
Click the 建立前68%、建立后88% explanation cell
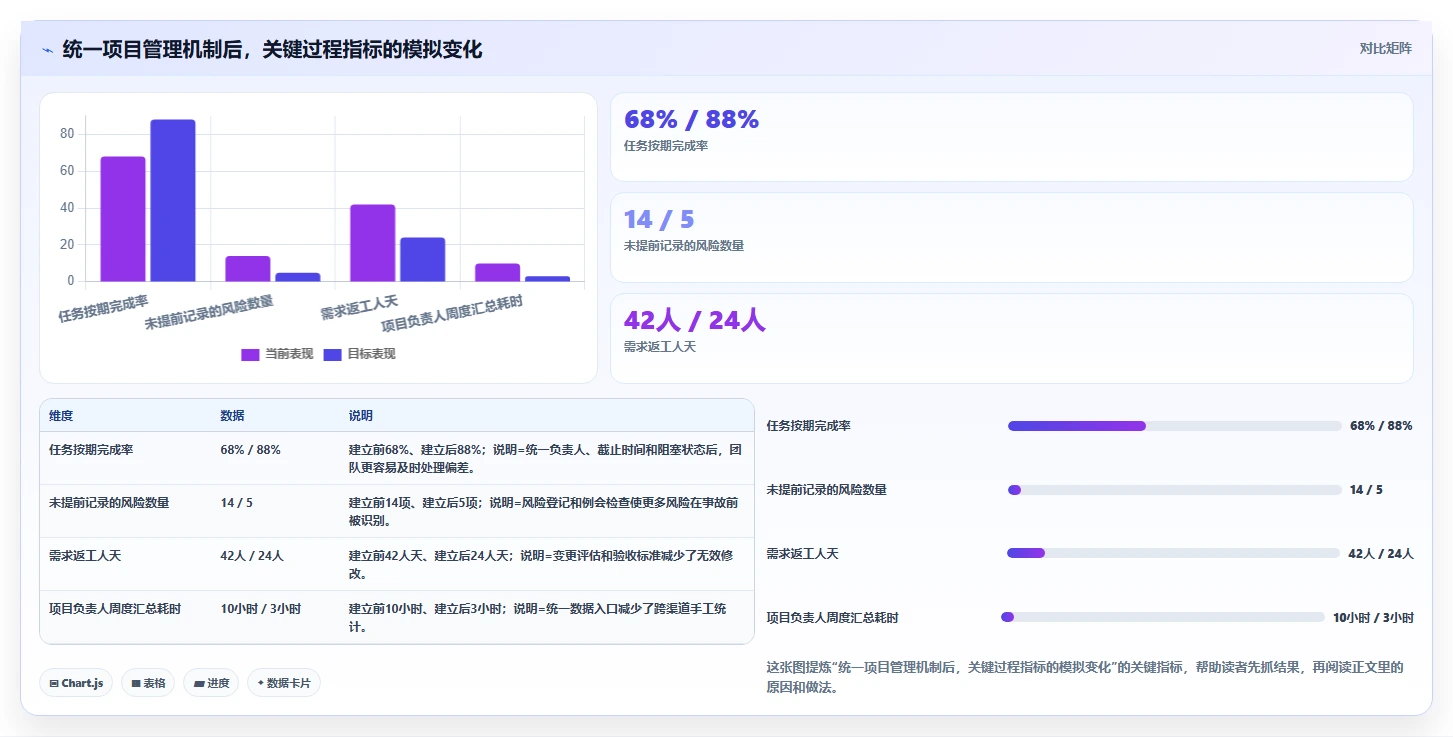pos(545,459)
